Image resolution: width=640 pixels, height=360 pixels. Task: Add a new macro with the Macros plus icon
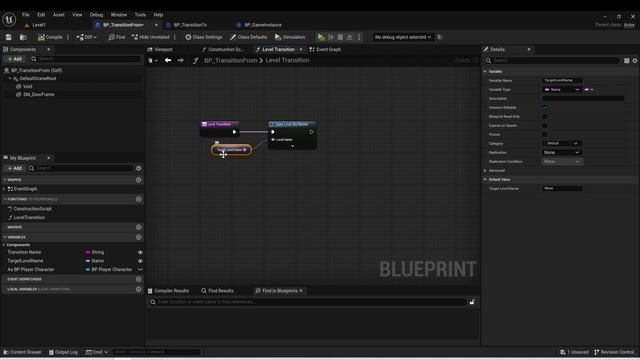(x=139, y=227)
